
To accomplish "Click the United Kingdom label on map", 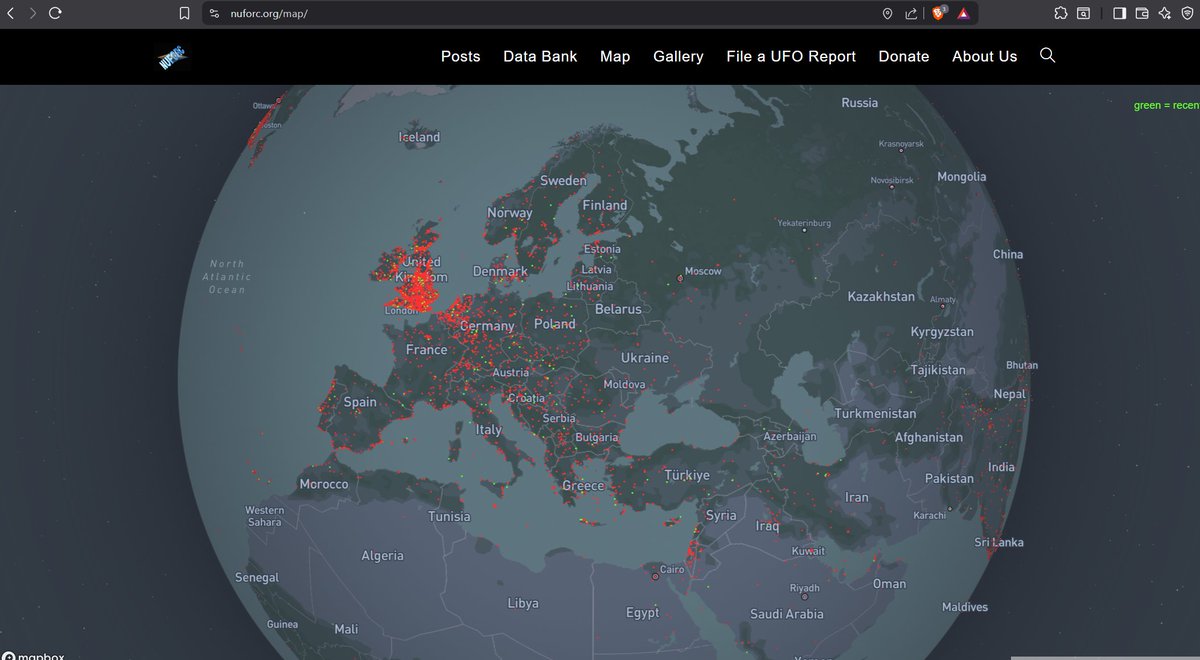I will [x=422, y=269].
